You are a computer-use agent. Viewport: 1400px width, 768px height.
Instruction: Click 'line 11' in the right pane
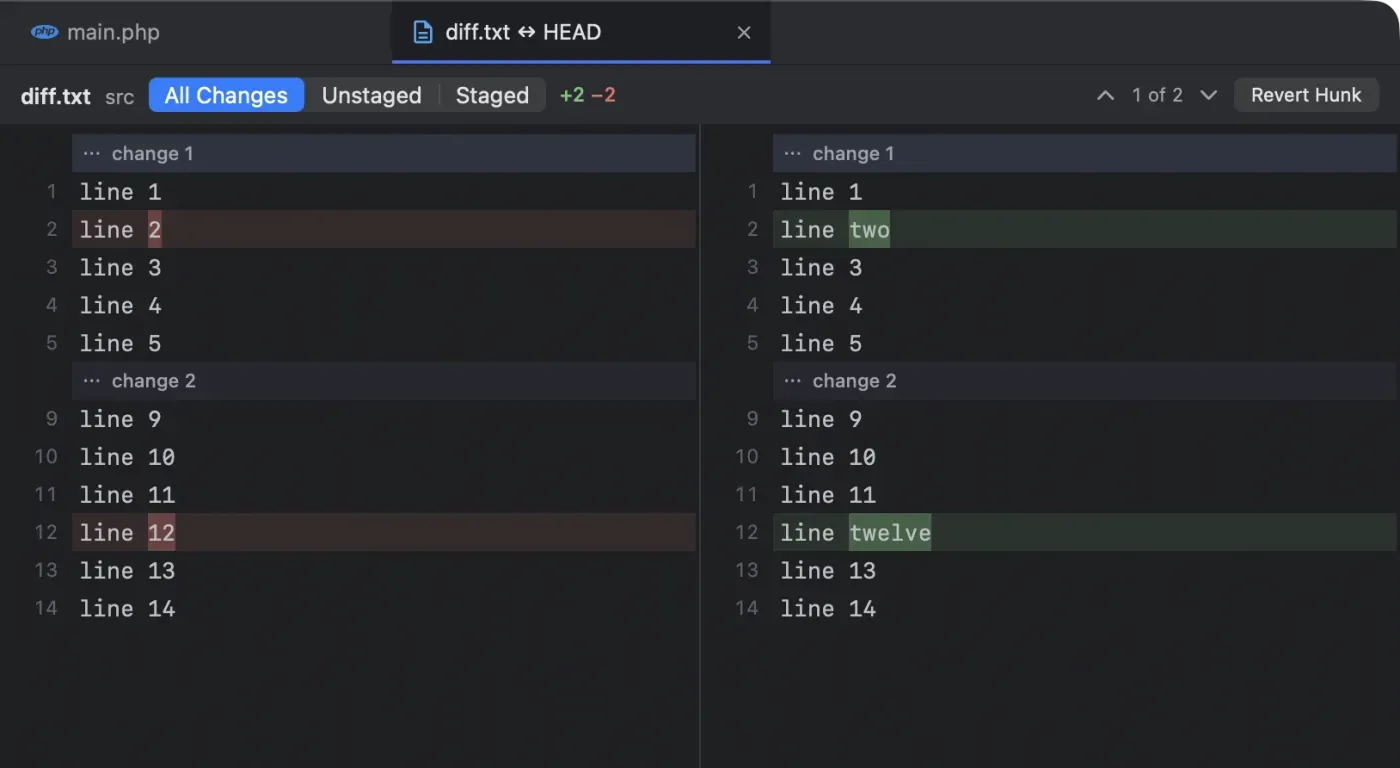(x=828, y=495)
